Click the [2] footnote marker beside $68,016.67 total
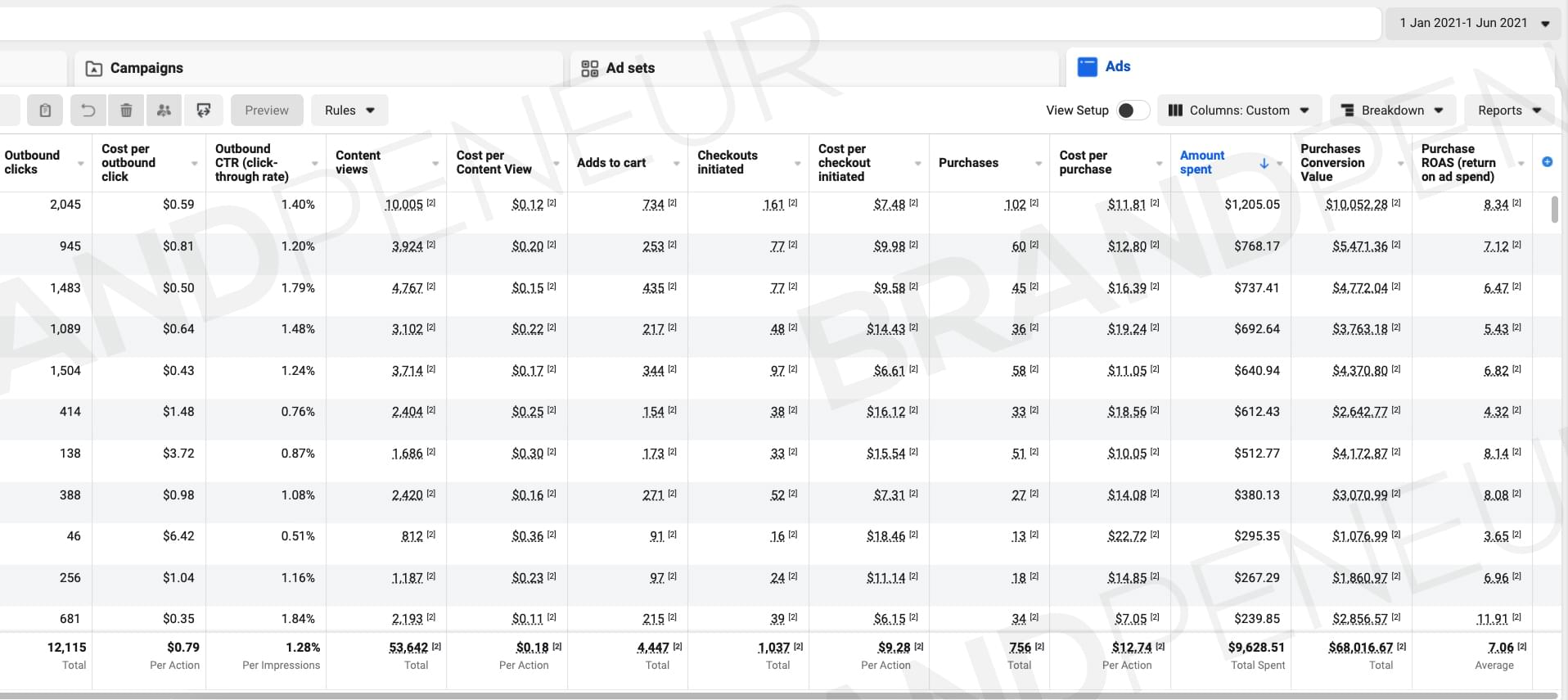Viewport: 1568px width, 700px height. pyautogui.click(x=1401, y=646)
